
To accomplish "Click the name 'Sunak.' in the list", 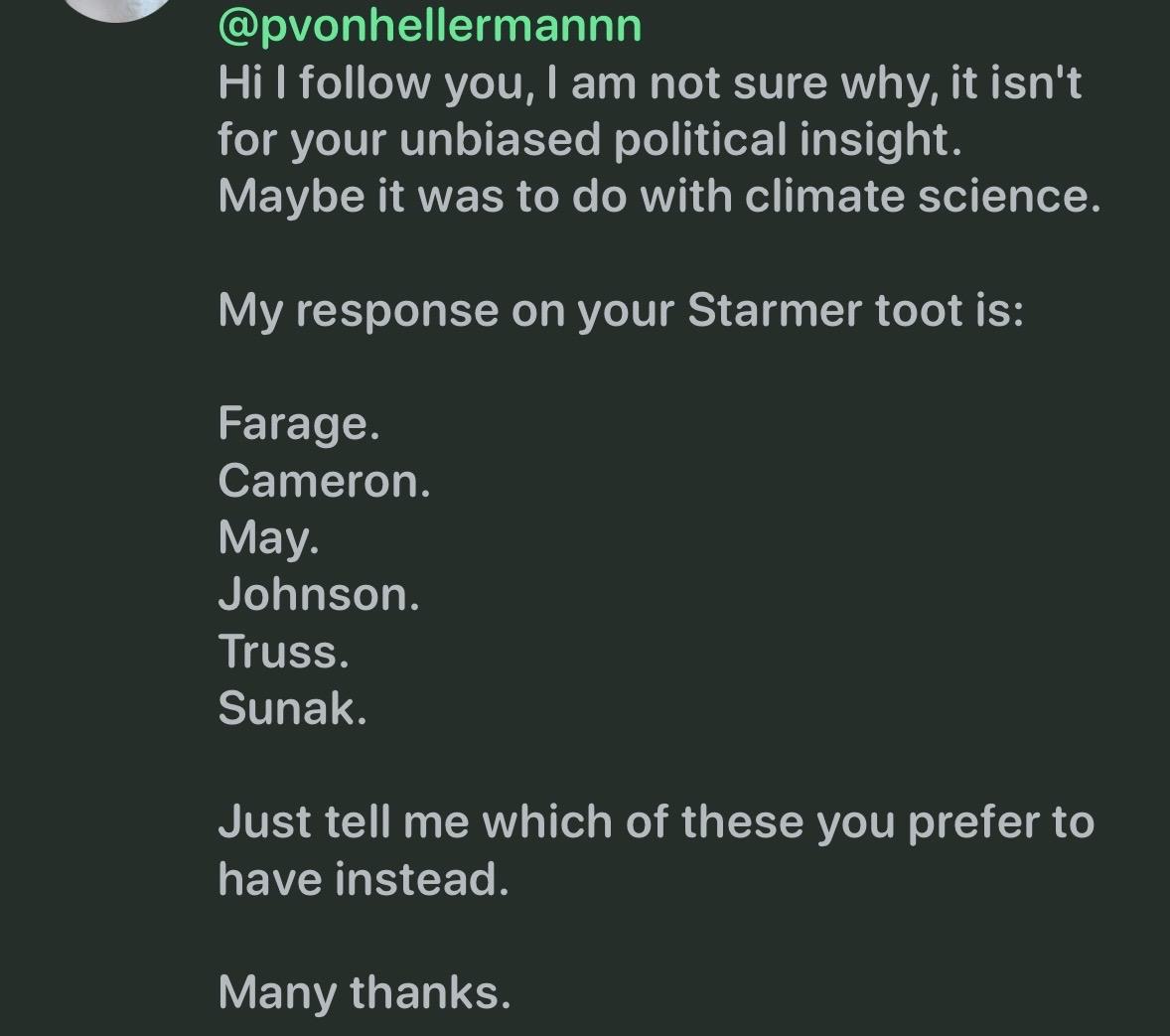I will coord(292,708).
